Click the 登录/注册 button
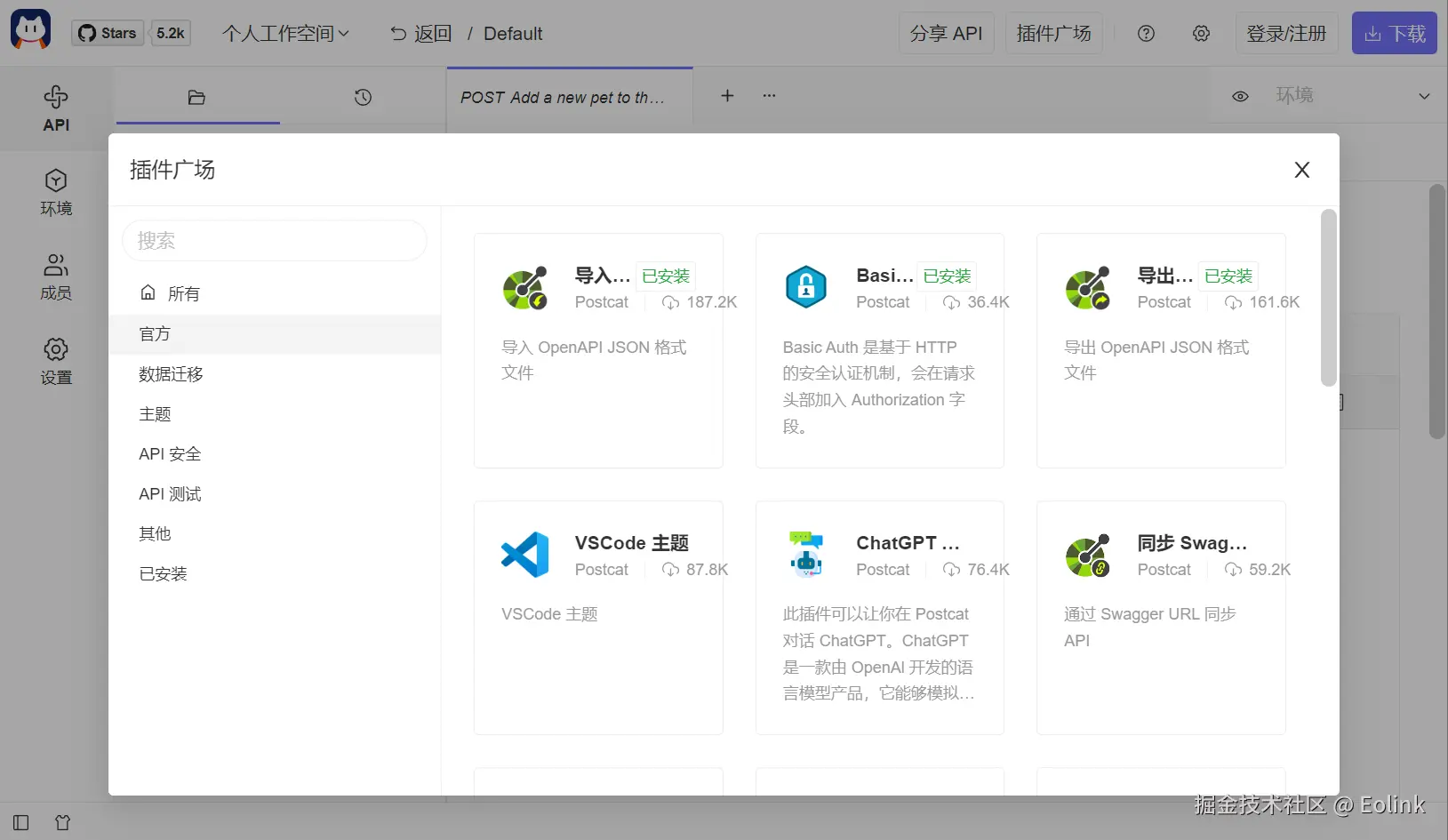The height and width of the screenshot is (840, 1448). tap(1286, 34)
